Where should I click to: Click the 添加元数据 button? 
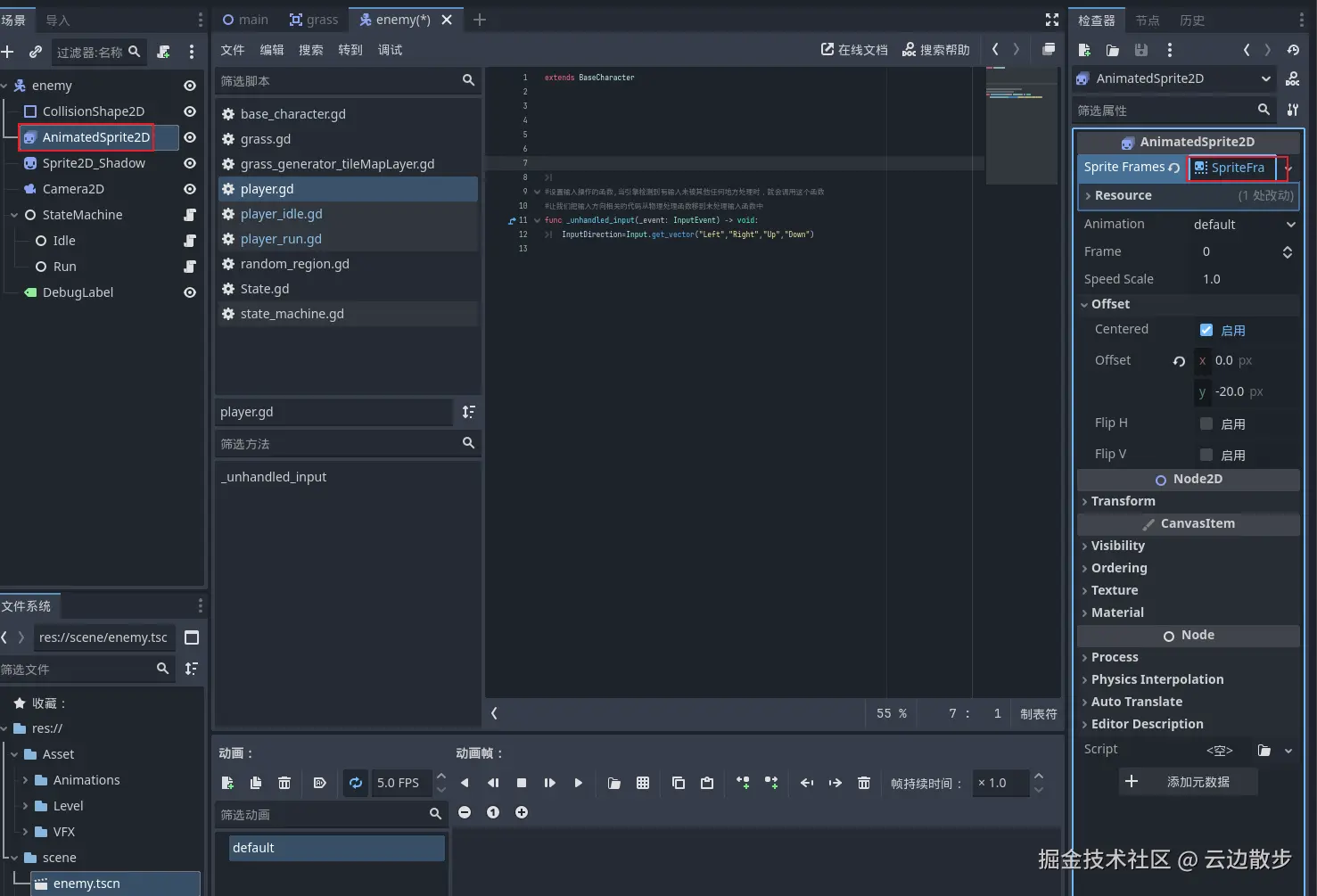coord(1188,782)
